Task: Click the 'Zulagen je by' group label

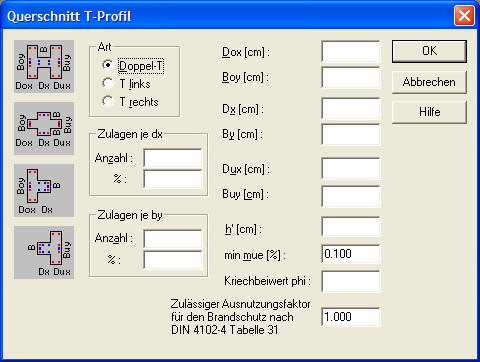Action: (x=130, y=215)
